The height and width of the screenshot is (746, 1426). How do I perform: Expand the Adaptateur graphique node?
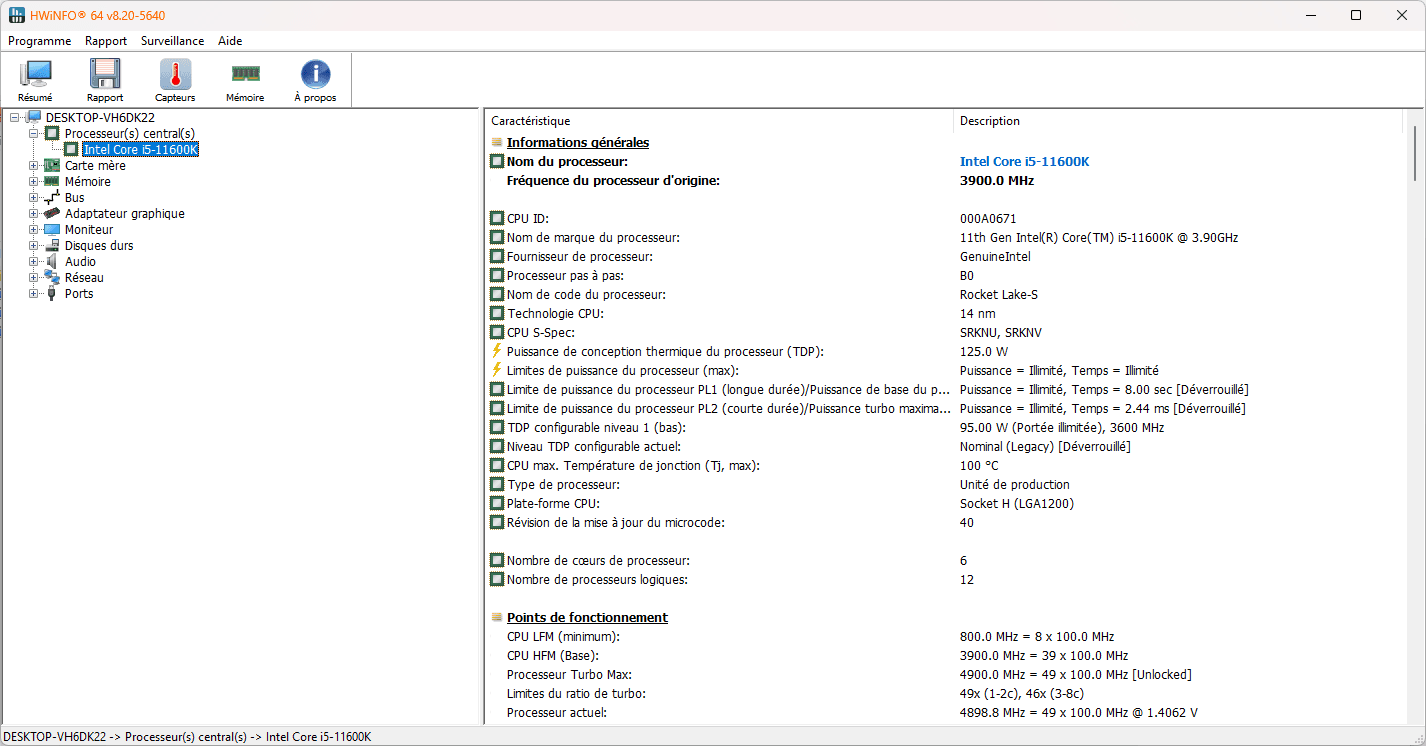click(34, 214)
